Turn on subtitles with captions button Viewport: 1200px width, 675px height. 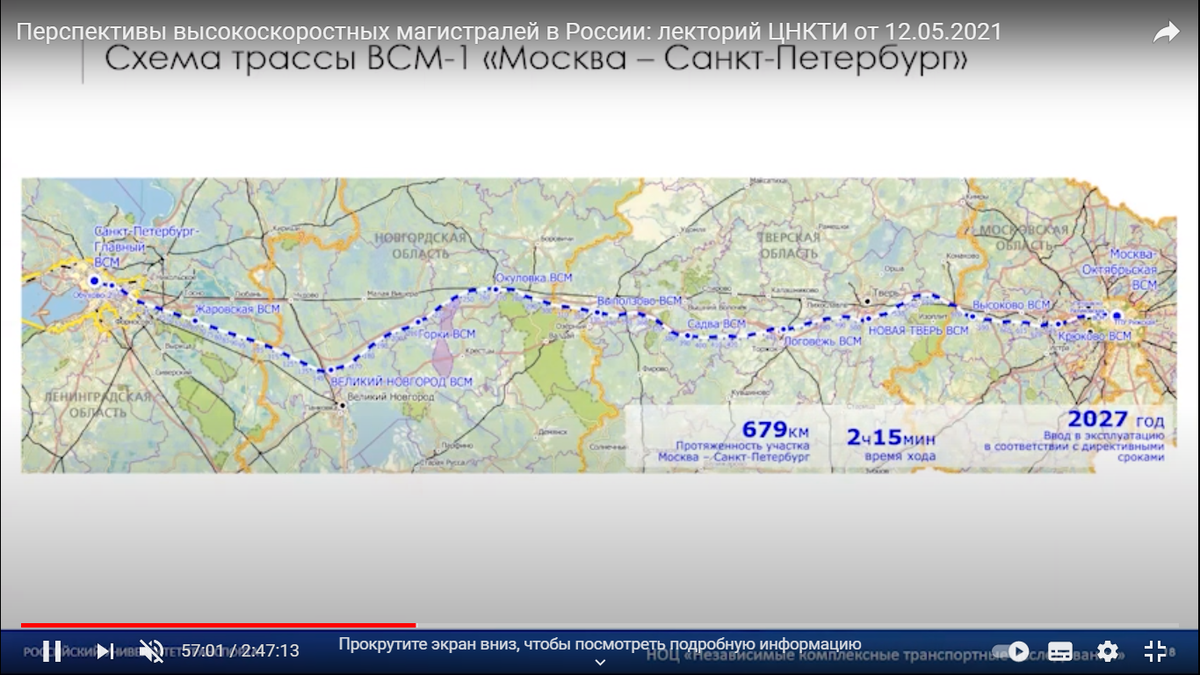pos(1061,652)
